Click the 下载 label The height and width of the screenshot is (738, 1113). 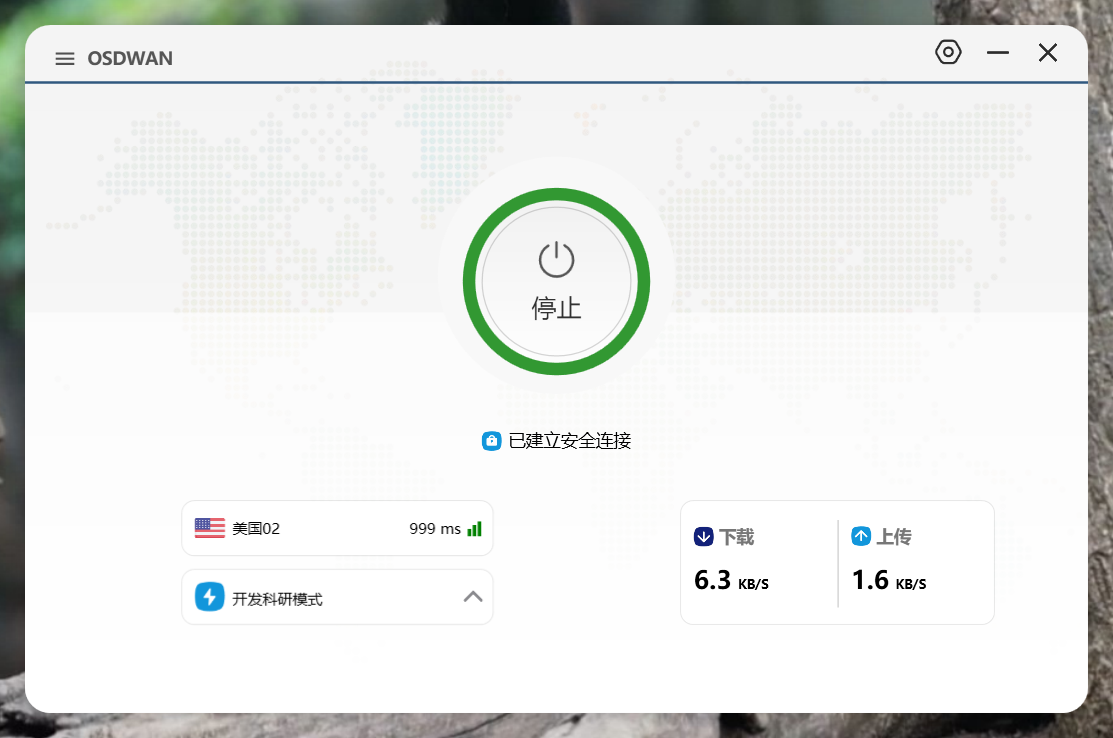[x=737, y=537]
